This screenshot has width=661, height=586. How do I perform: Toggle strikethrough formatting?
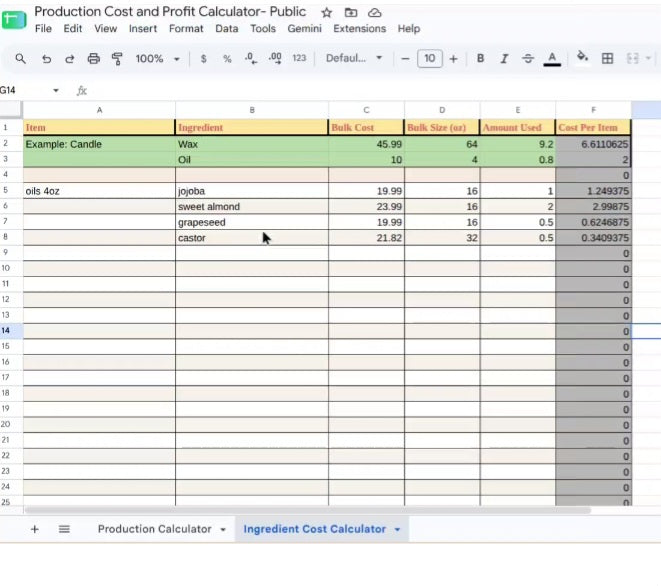[x=528, y=59]
